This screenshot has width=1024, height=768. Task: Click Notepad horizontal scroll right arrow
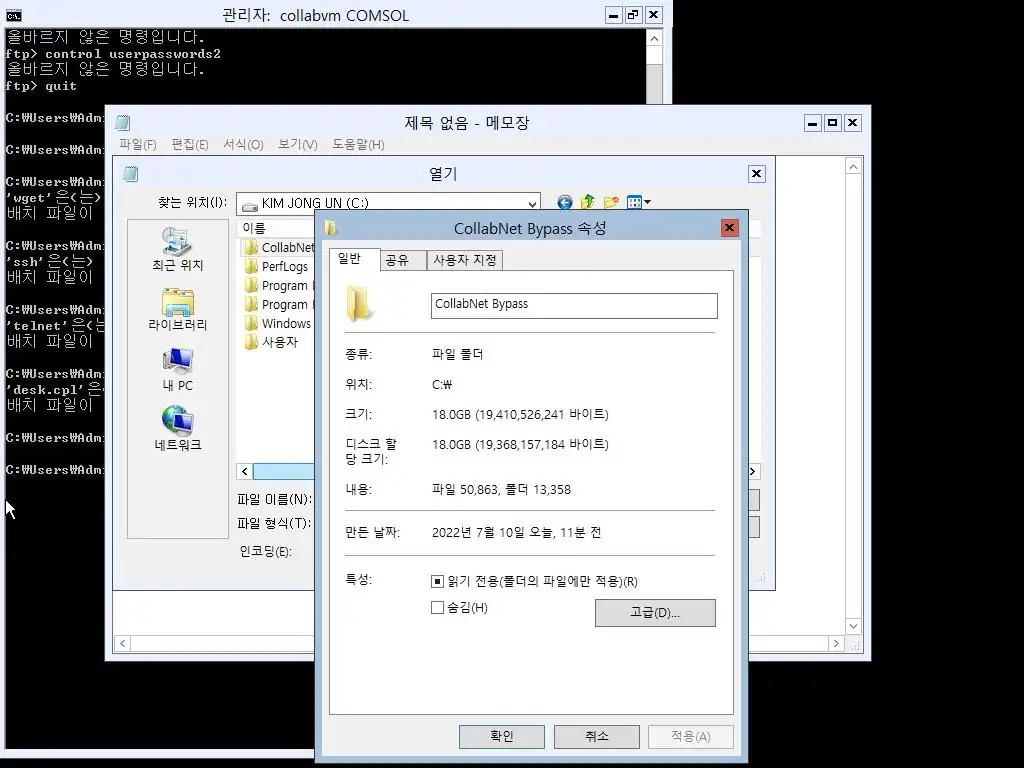coord(836,643)
